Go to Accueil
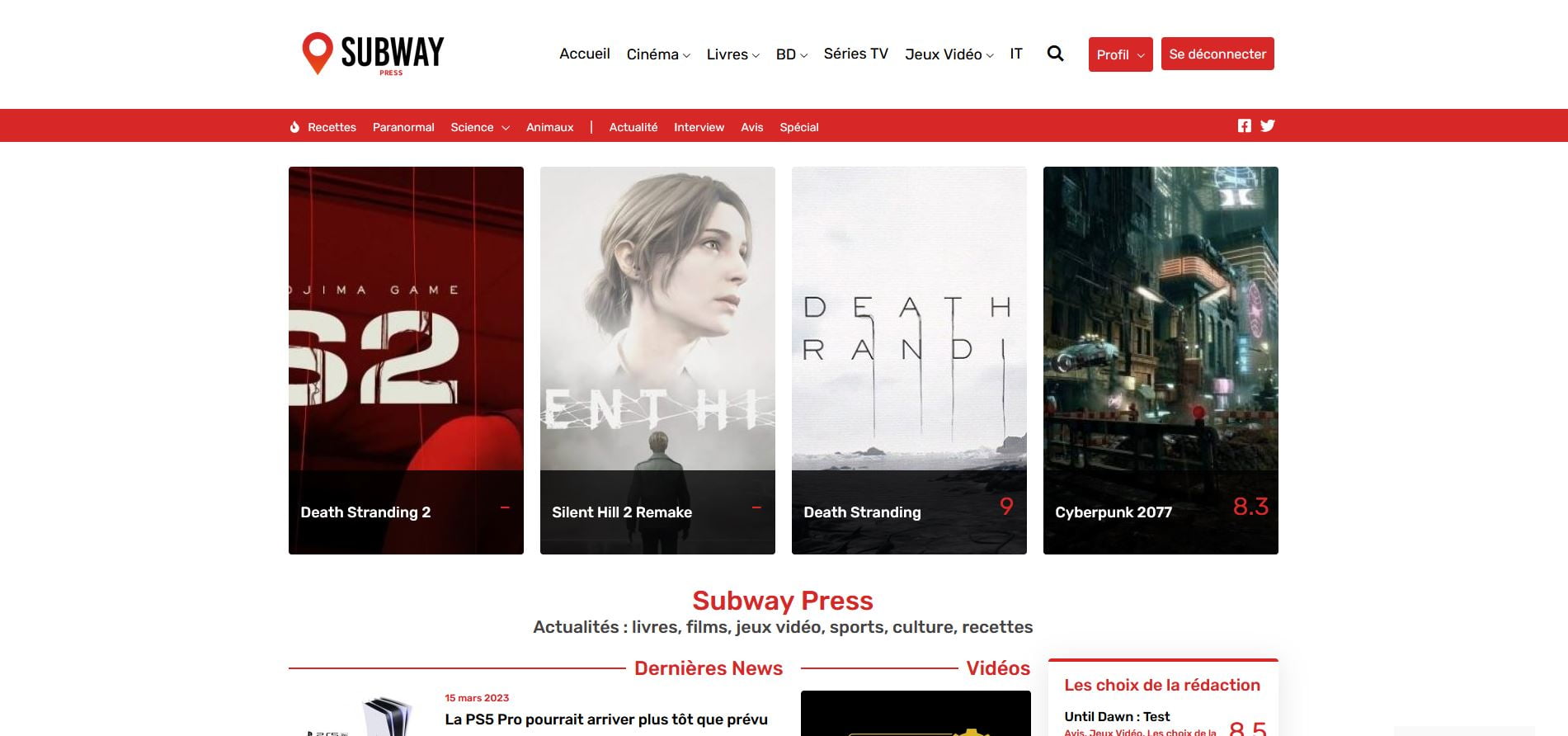Viewport: 1568px width, 736px height. click(x=585, y=54)
